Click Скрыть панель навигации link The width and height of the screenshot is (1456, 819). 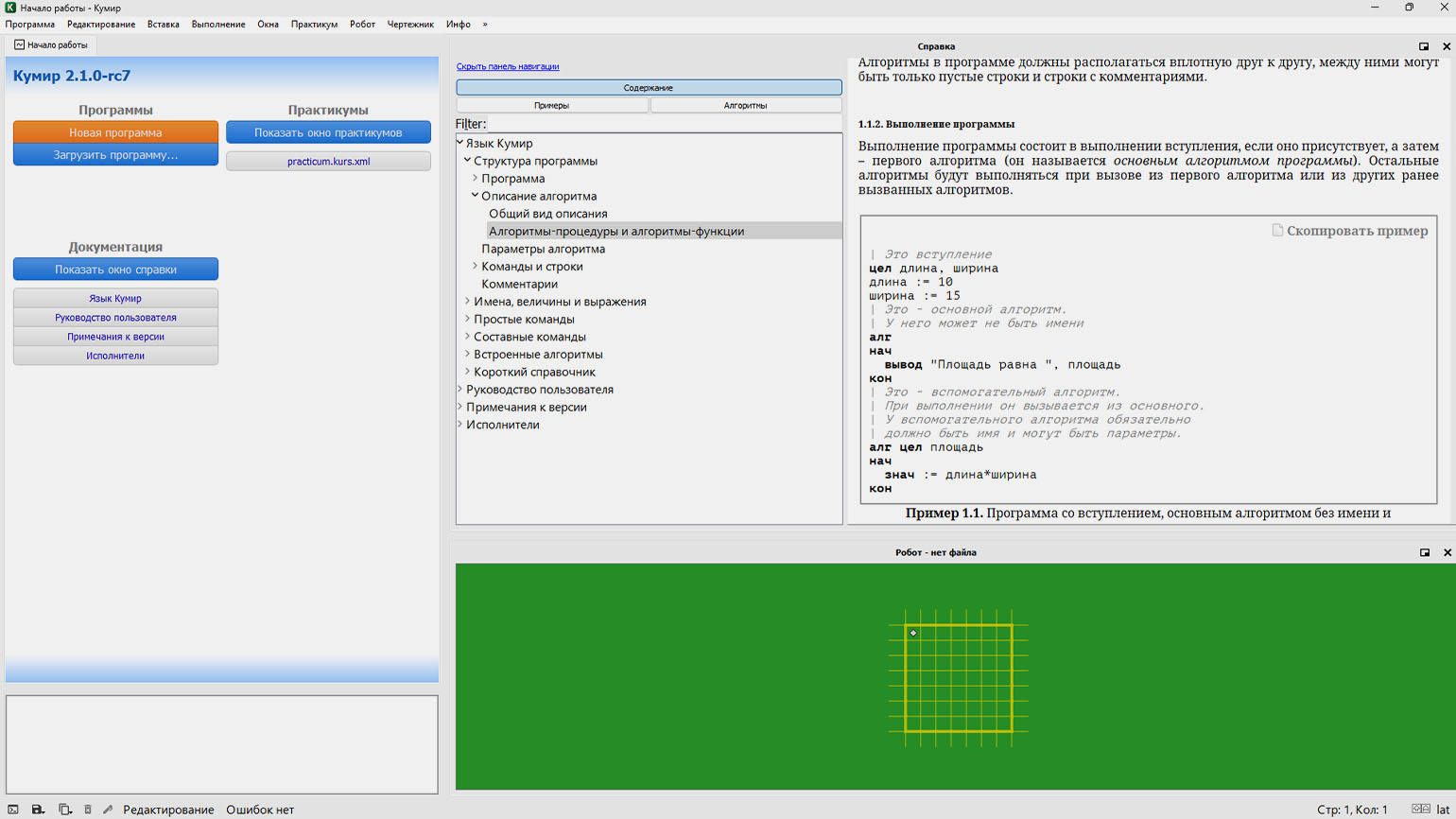pyautogui.click(x=508, y=66)
